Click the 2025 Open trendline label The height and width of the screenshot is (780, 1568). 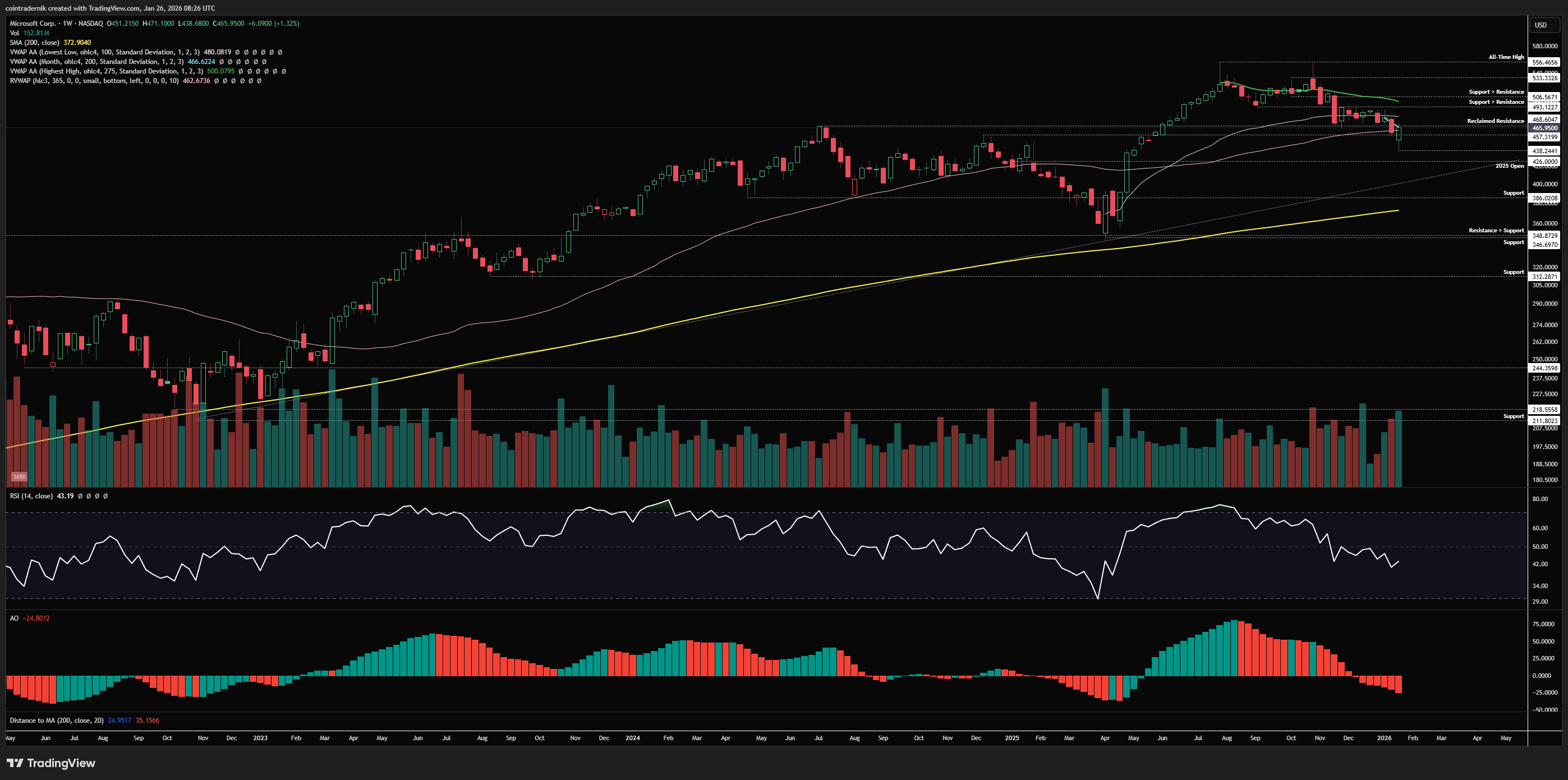click(x=1510, y=166)
